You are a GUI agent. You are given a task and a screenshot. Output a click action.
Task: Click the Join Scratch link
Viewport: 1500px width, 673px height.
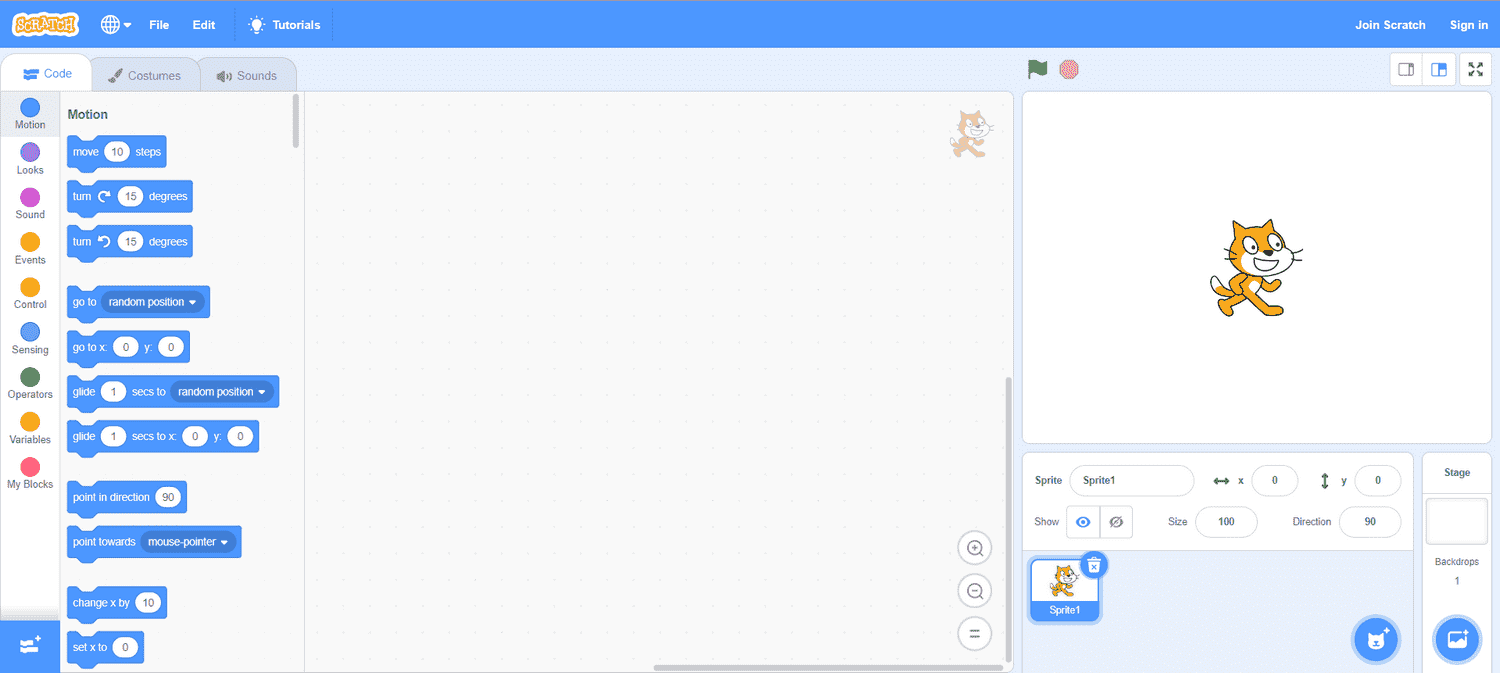[1390, 25]
